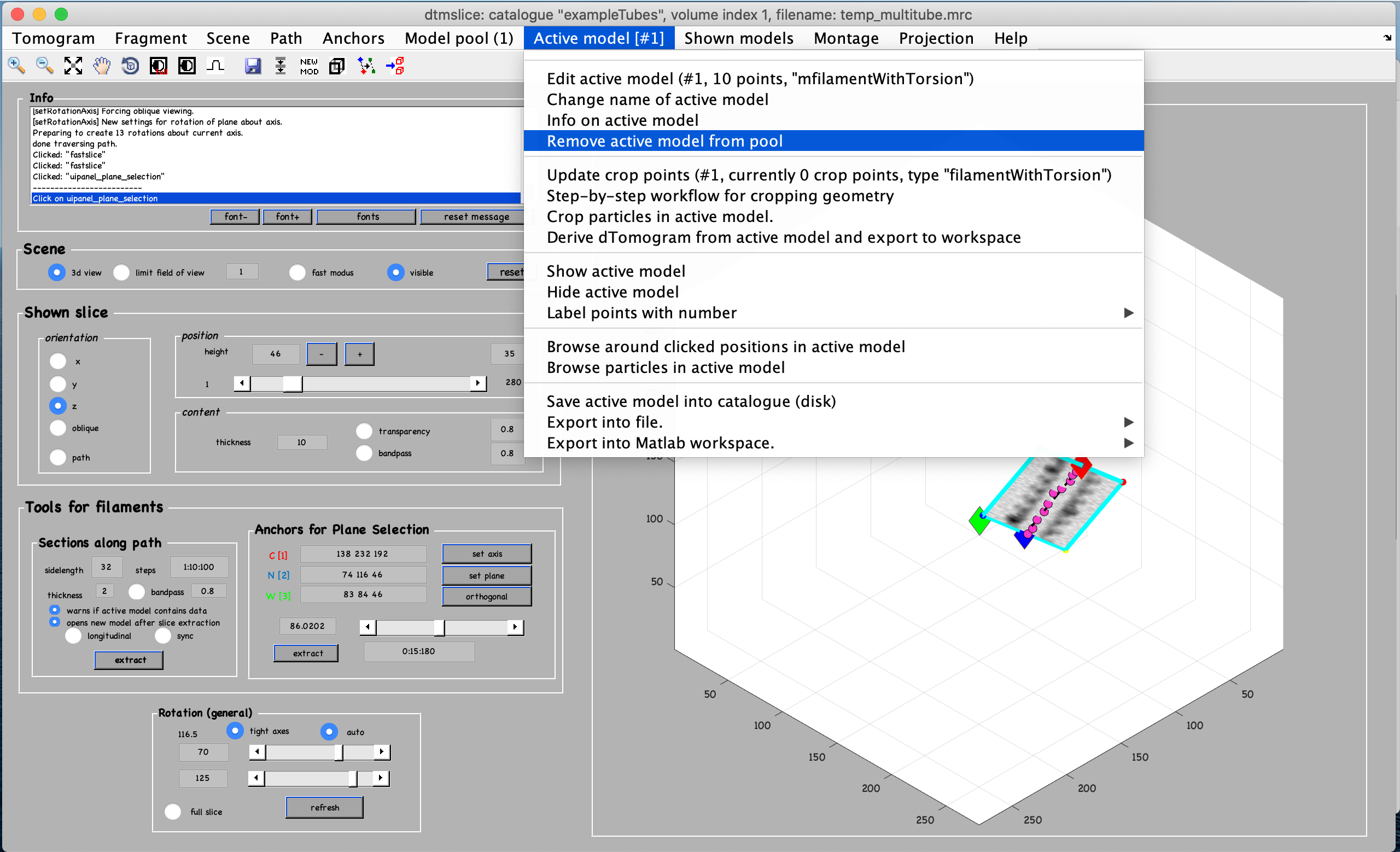This screenshot has height=852, width=1400.
Task: Open the Tomogram menu
Action: [54, 38]
